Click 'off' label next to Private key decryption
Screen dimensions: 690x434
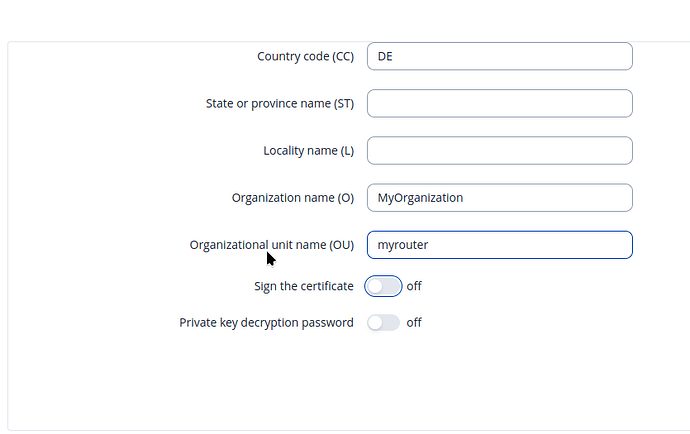(414, 323)
